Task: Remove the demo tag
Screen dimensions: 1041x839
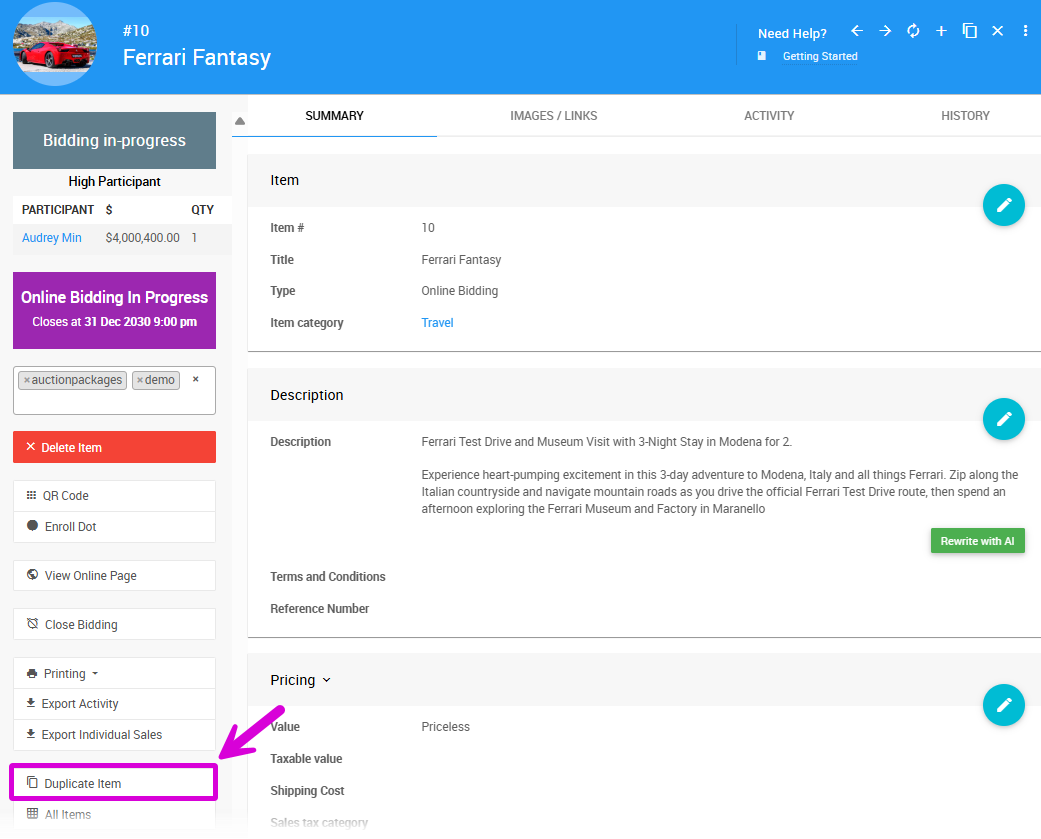Action: tap(140, 380)
